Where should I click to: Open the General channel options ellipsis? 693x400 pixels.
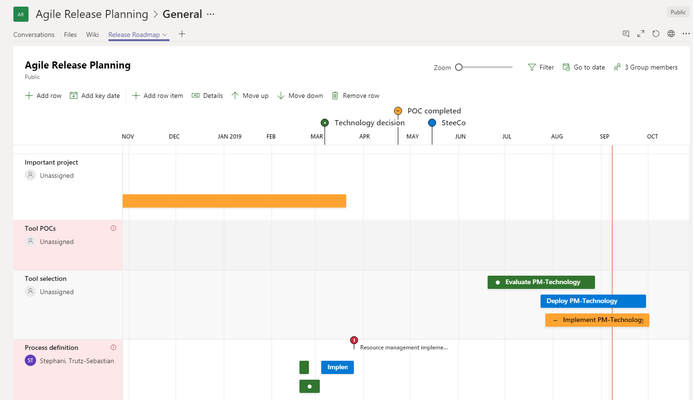[x=211, y=14]
